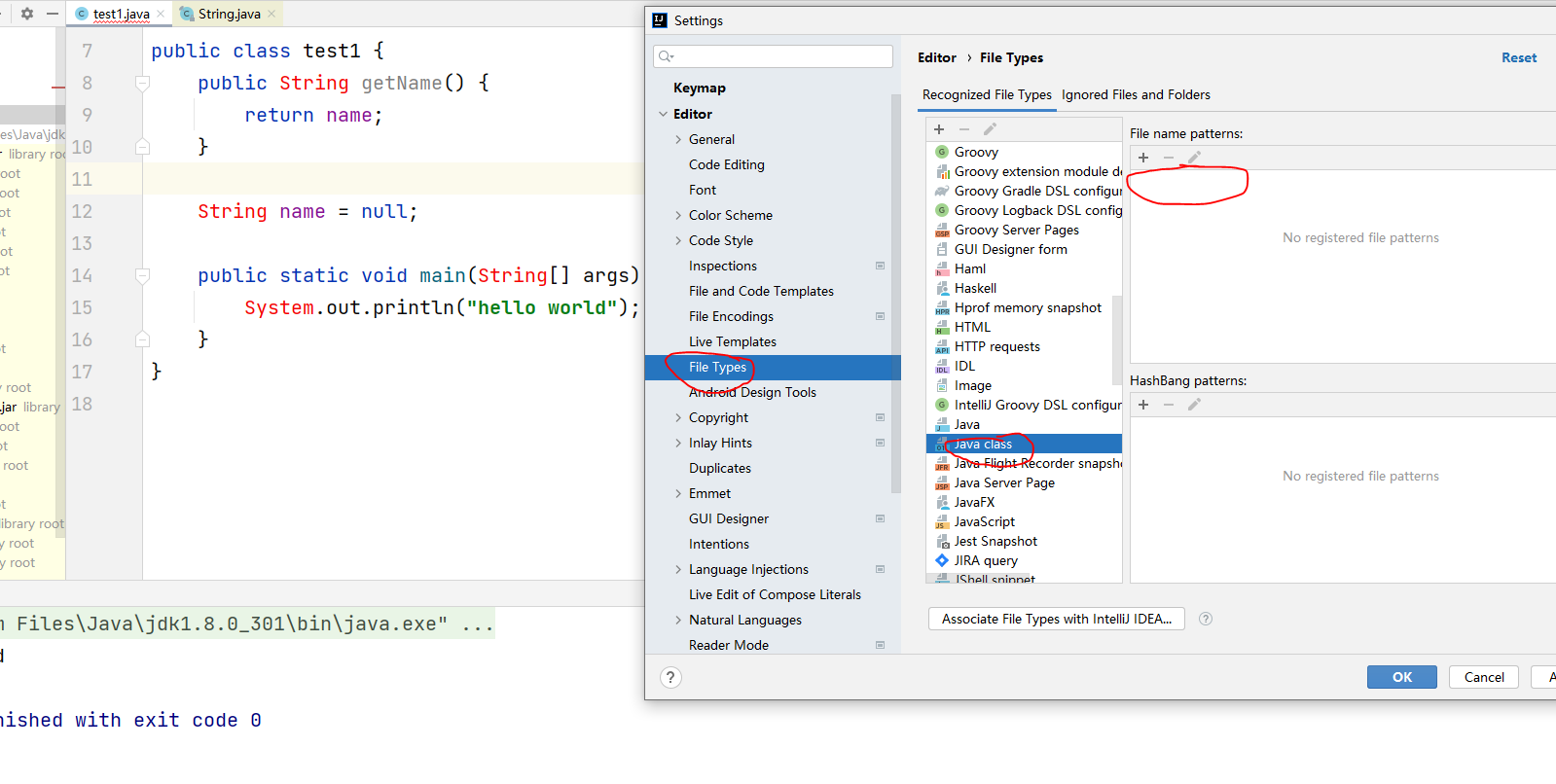
Task: Open Live Templates settings
Action: 733,341
